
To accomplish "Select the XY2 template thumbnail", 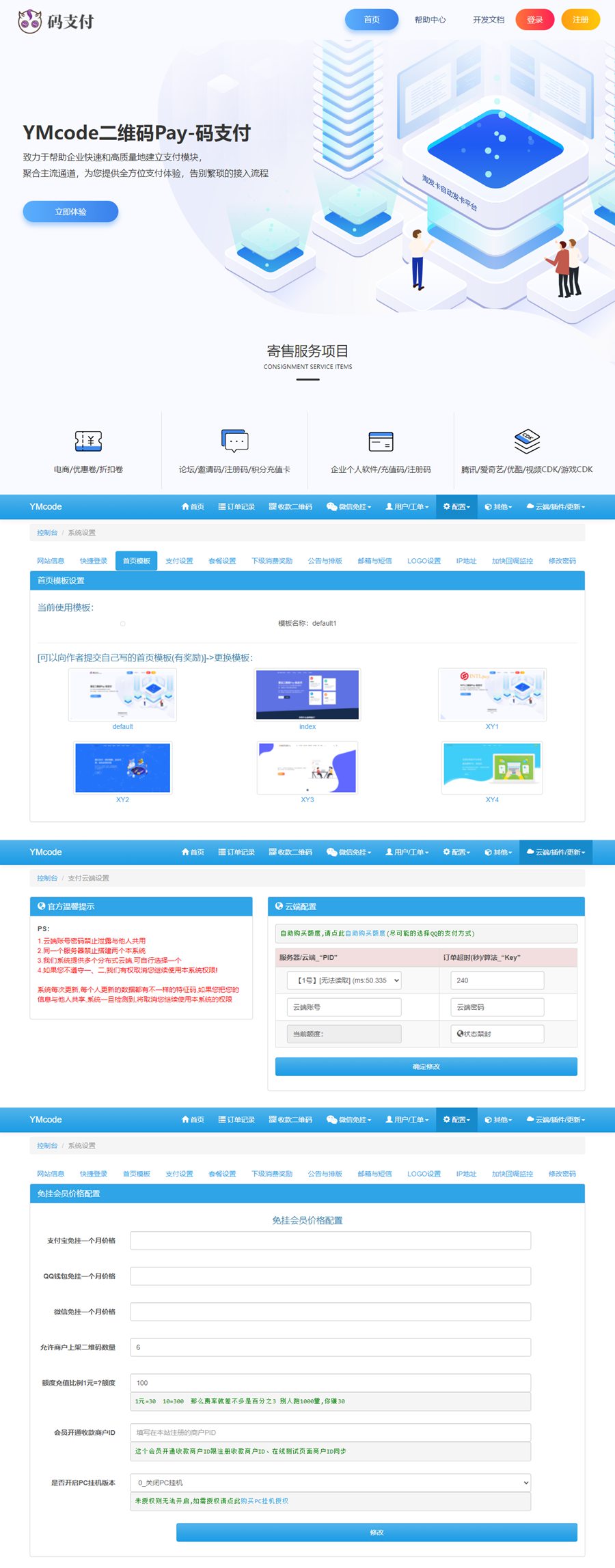I will tap(122, 768).
